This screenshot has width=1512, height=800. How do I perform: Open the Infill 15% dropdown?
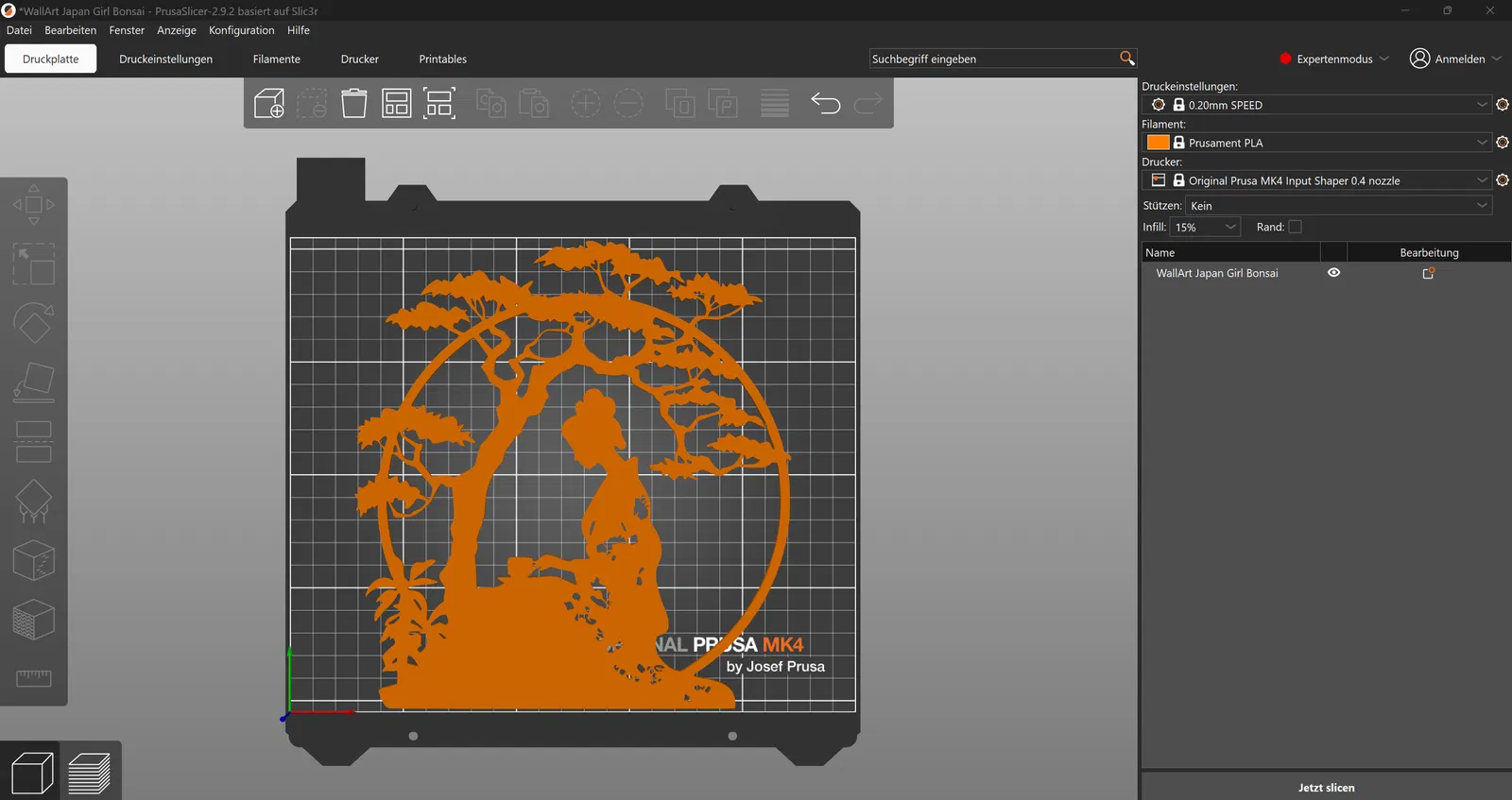point(1205,227)
